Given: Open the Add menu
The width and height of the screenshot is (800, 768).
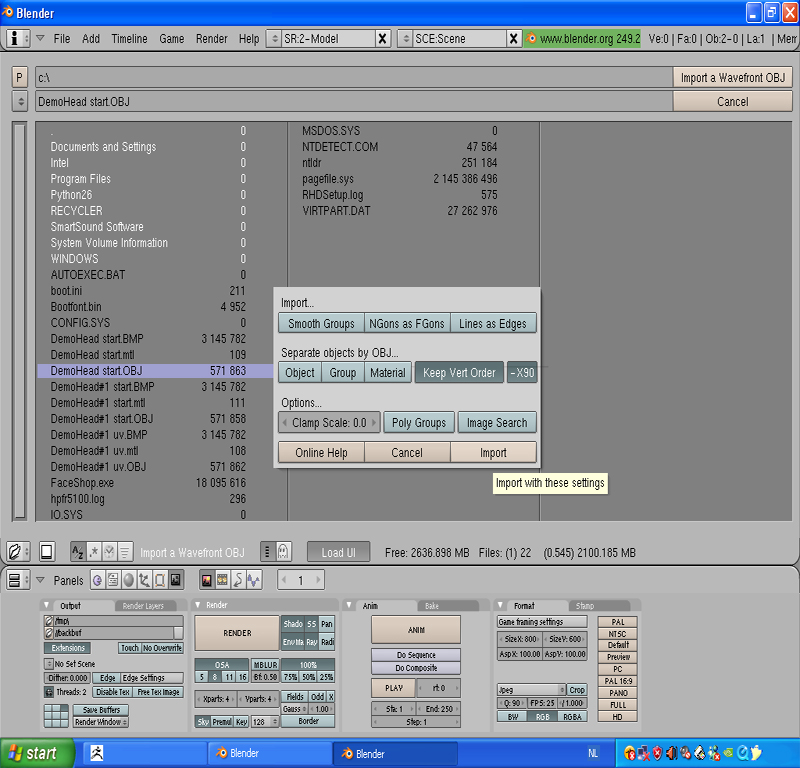Looking at the screenshot, I should pos(91,39).
